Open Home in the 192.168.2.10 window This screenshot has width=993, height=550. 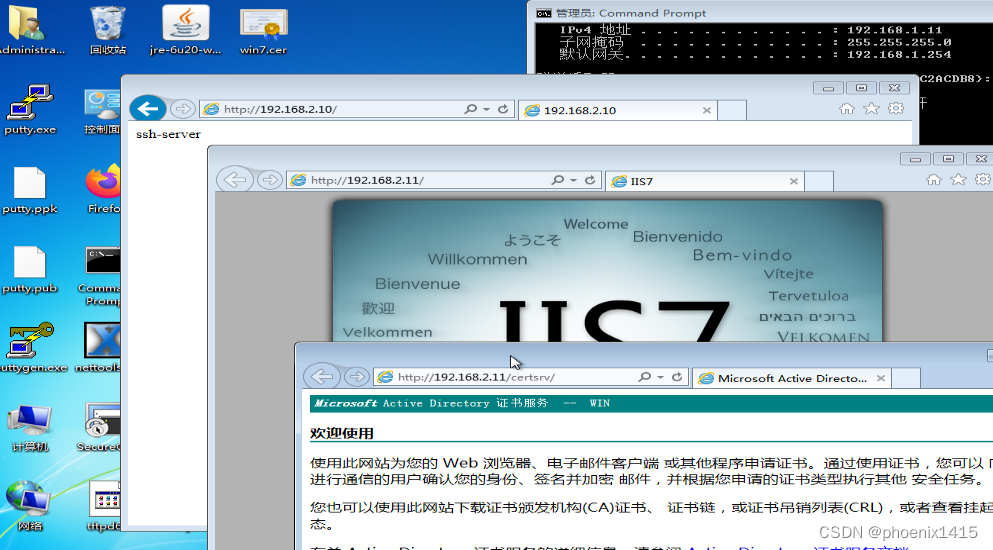(847, 108)
